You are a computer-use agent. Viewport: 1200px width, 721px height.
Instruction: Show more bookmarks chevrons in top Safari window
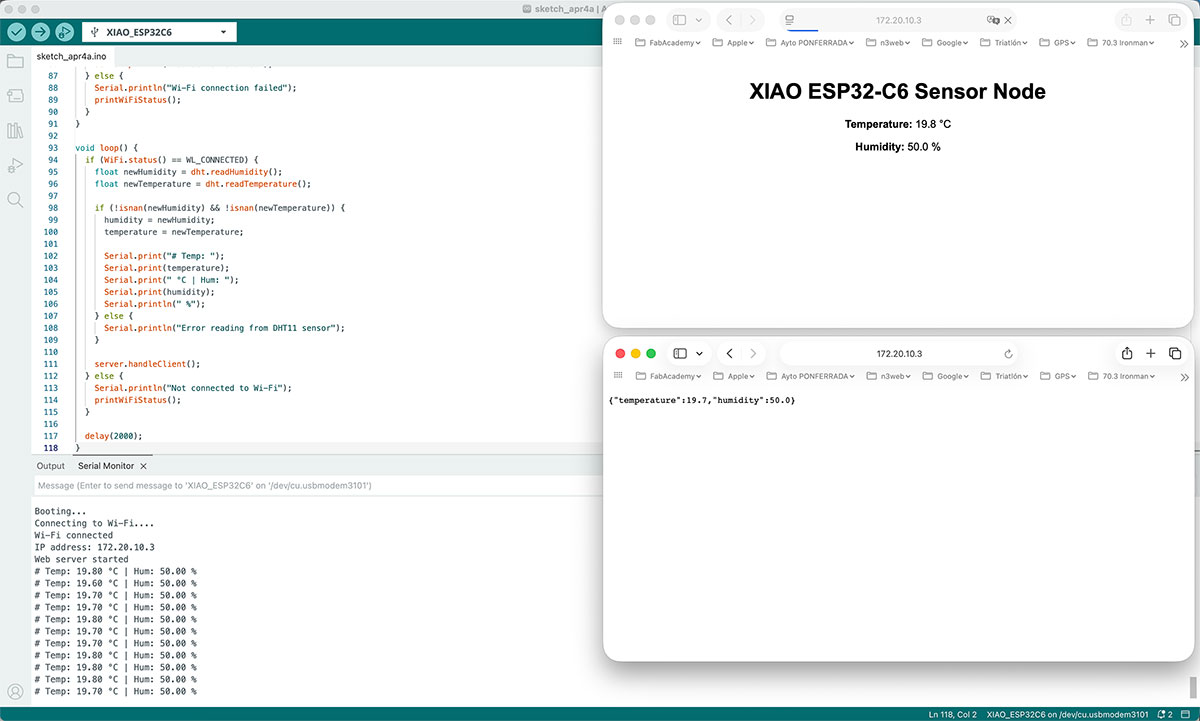point(1184,43)
